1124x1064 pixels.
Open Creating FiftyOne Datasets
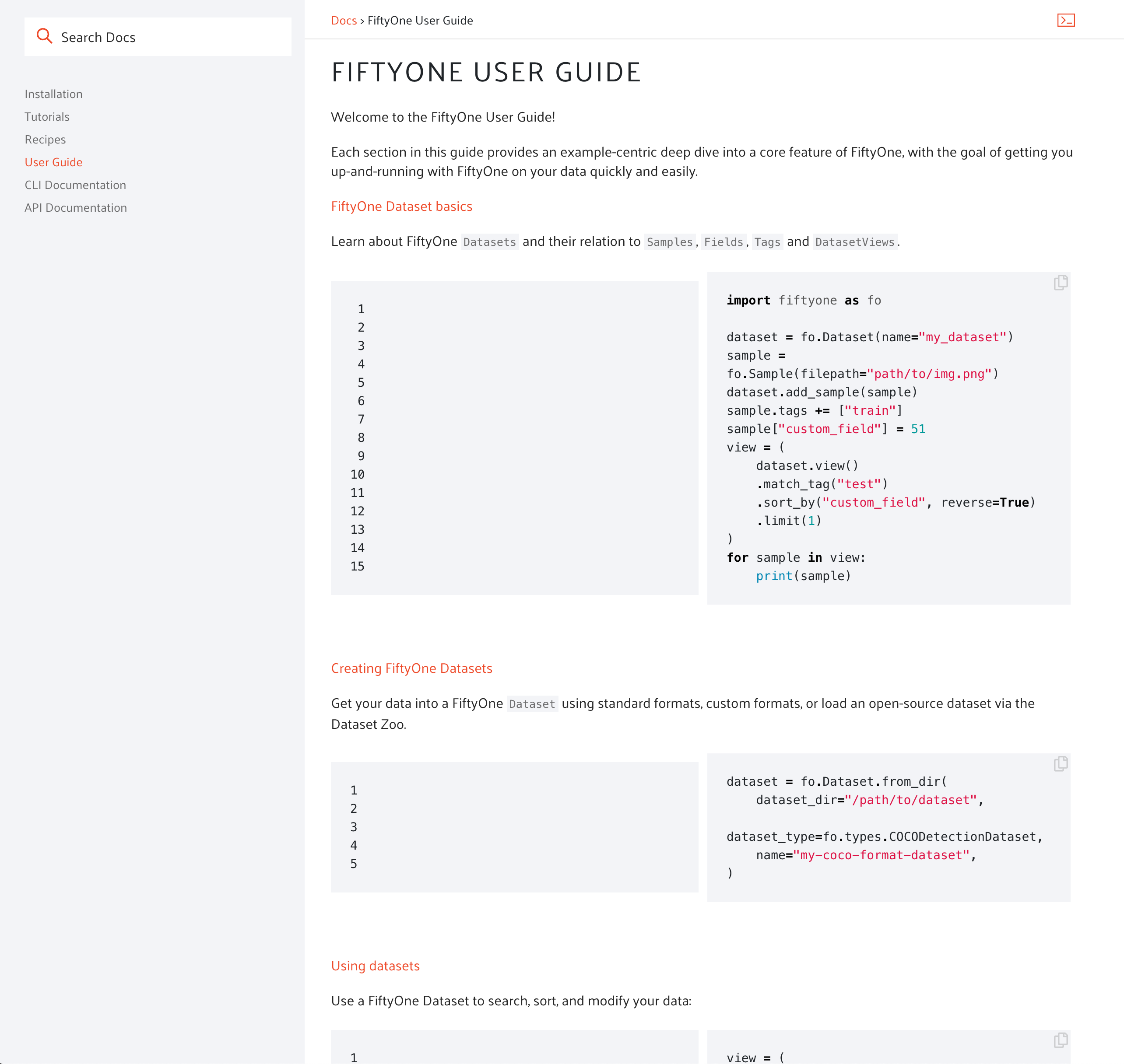(x=411, y=668)
